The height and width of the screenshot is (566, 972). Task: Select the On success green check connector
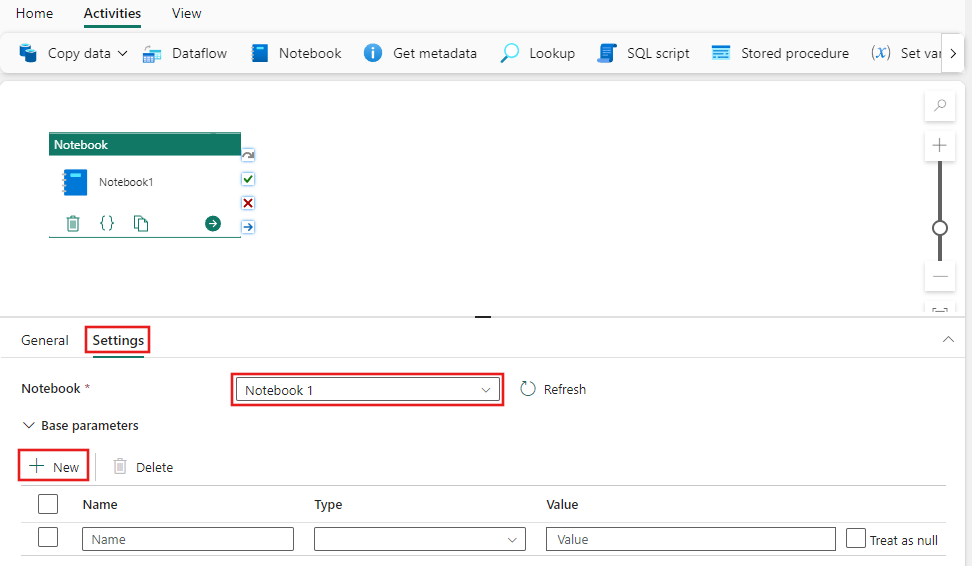[x=248, y=179]
